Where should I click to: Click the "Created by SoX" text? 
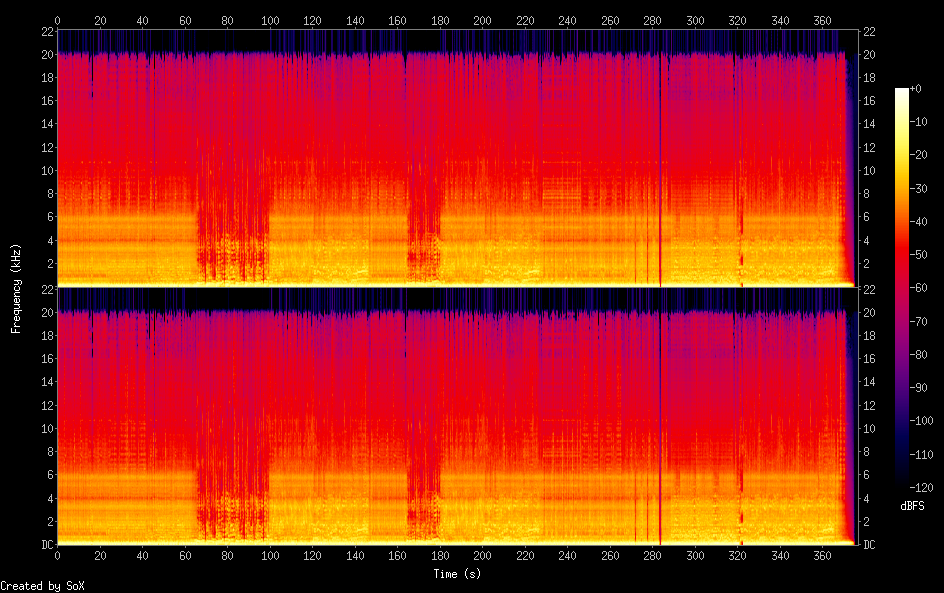pyautogui.click(x=35, y=586)
